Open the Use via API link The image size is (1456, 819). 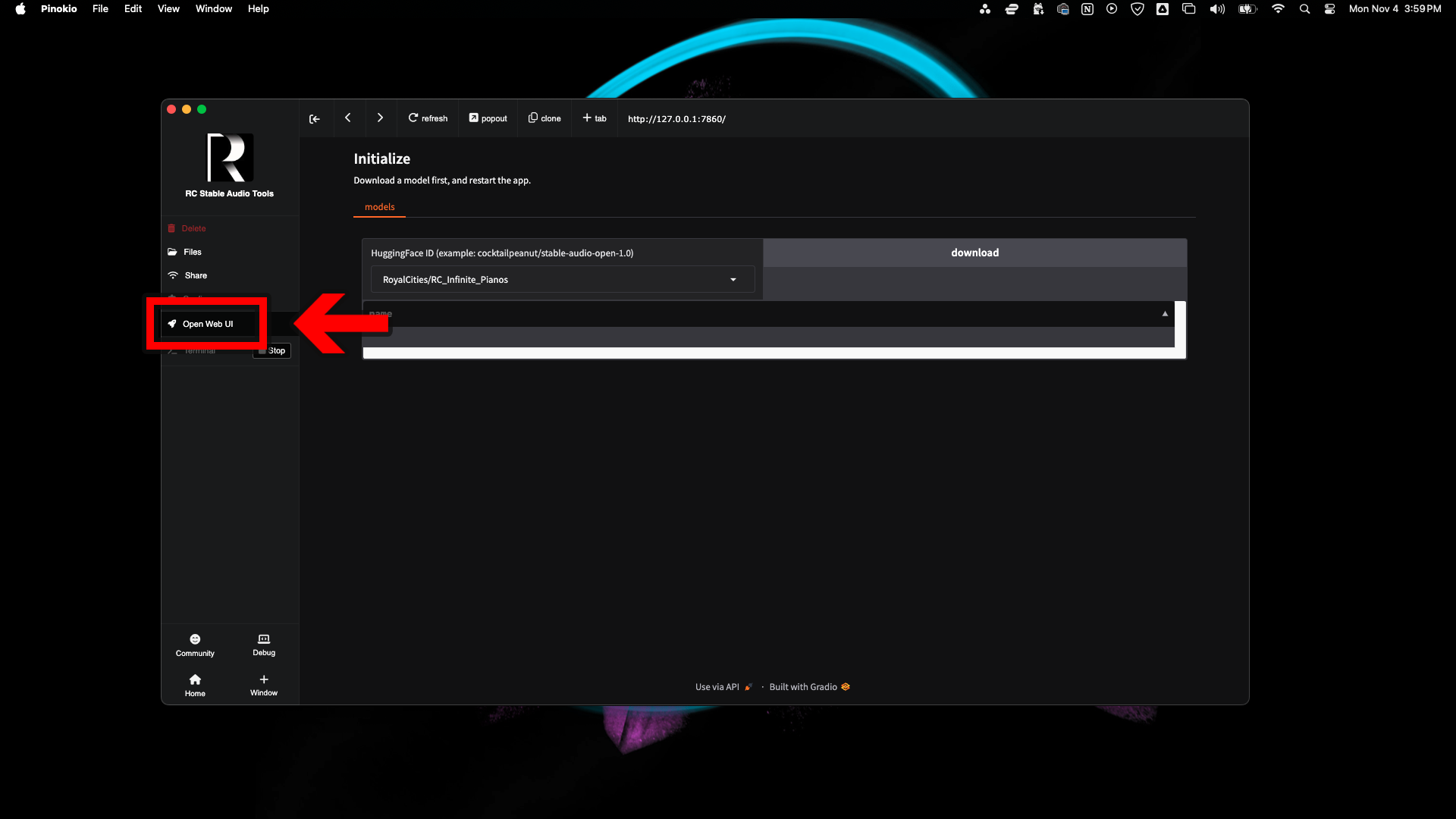pyautogui.click(x=723, y=687)
